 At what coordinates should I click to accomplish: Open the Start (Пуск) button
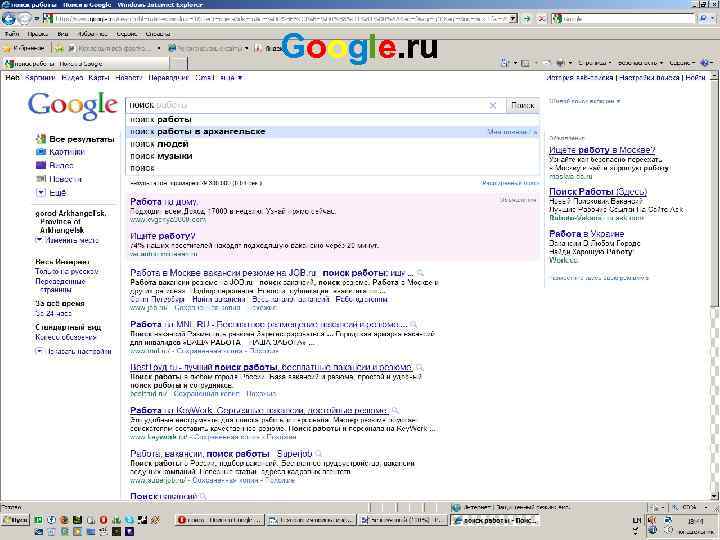coord(15,520)
